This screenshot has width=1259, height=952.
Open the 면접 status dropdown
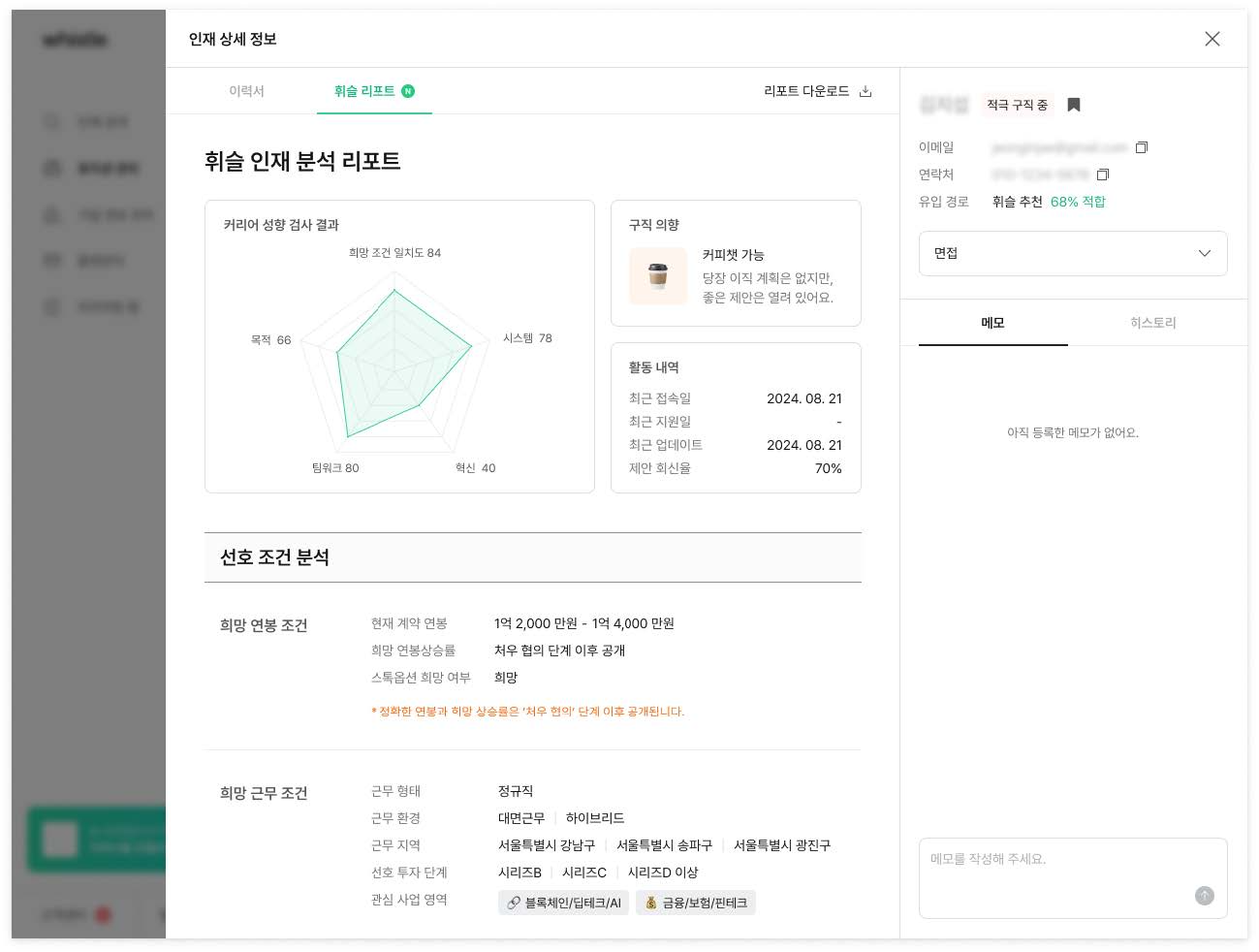click(1056, 253)
